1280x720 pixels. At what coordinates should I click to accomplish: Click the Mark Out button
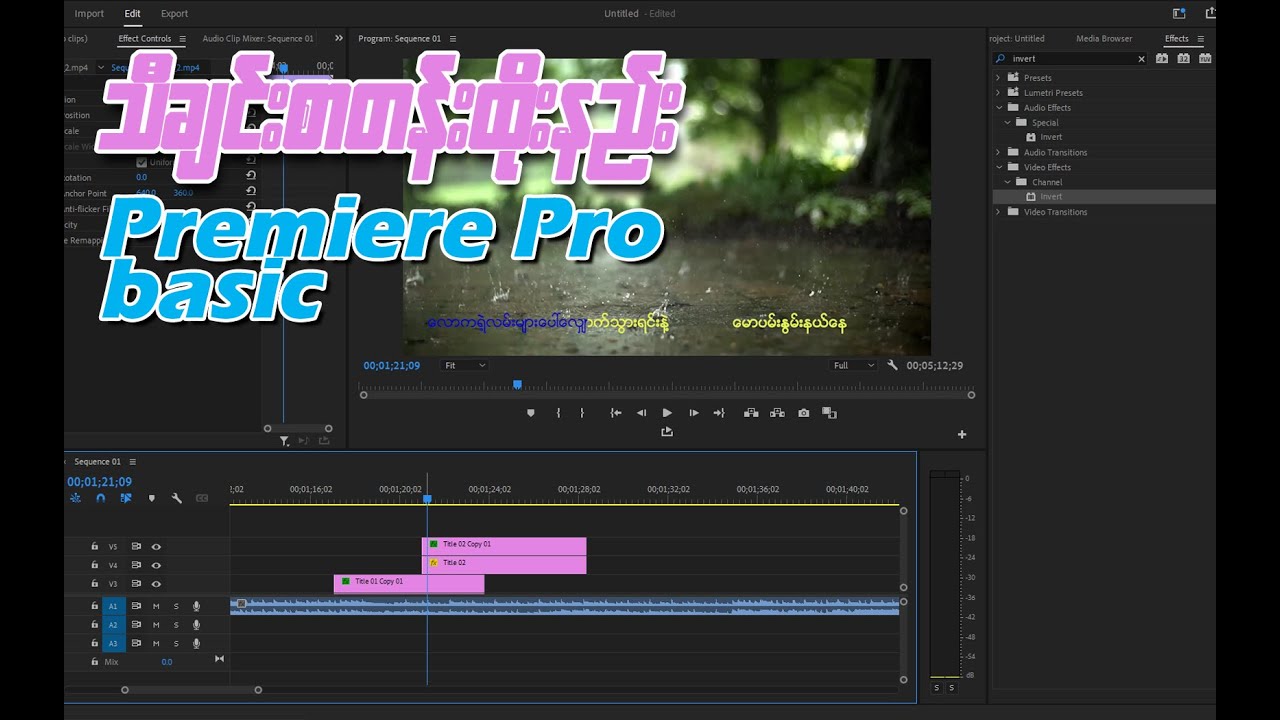(582, 413)
